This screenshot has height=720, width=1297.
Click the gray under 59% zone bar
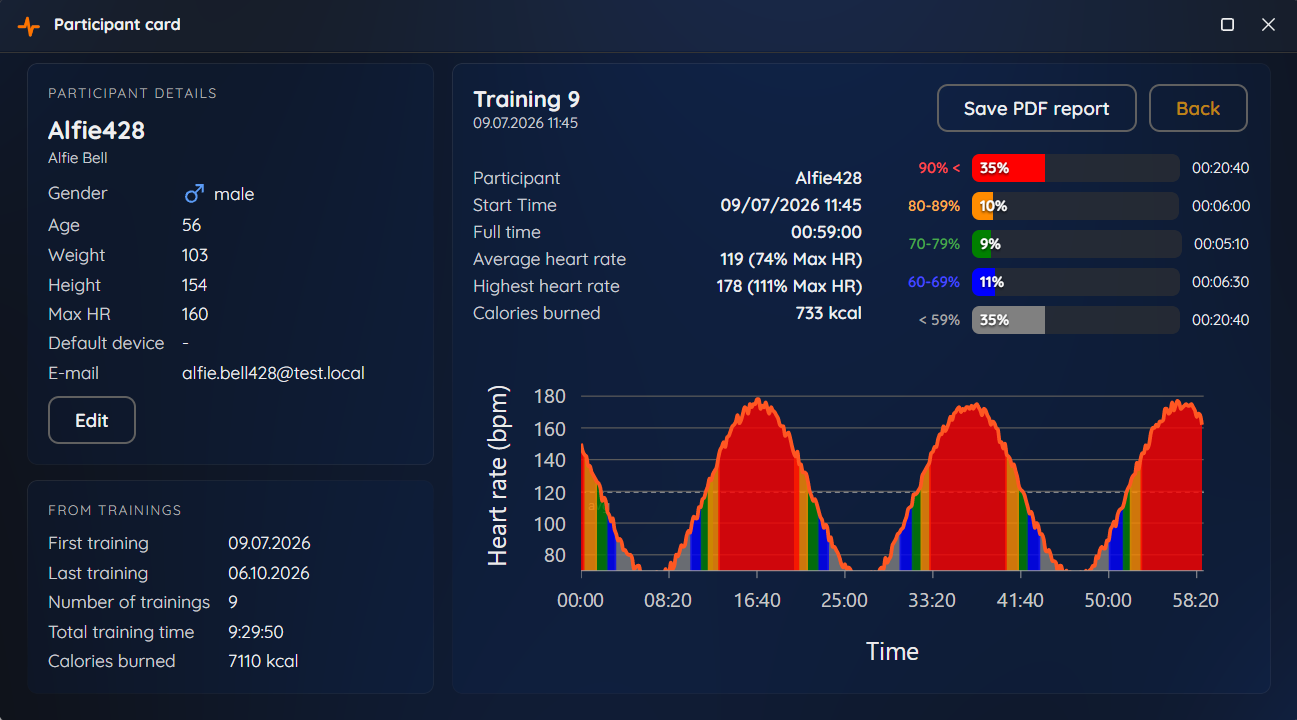coord(1075,320)
